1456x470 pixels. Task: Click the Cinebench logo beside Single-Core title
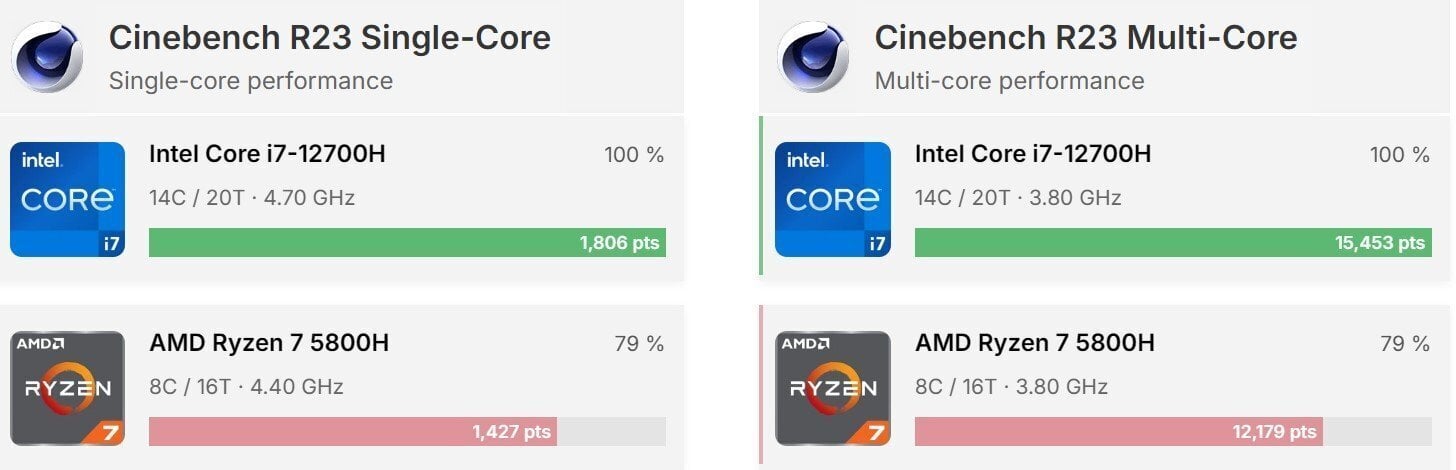tap(48, 57)
